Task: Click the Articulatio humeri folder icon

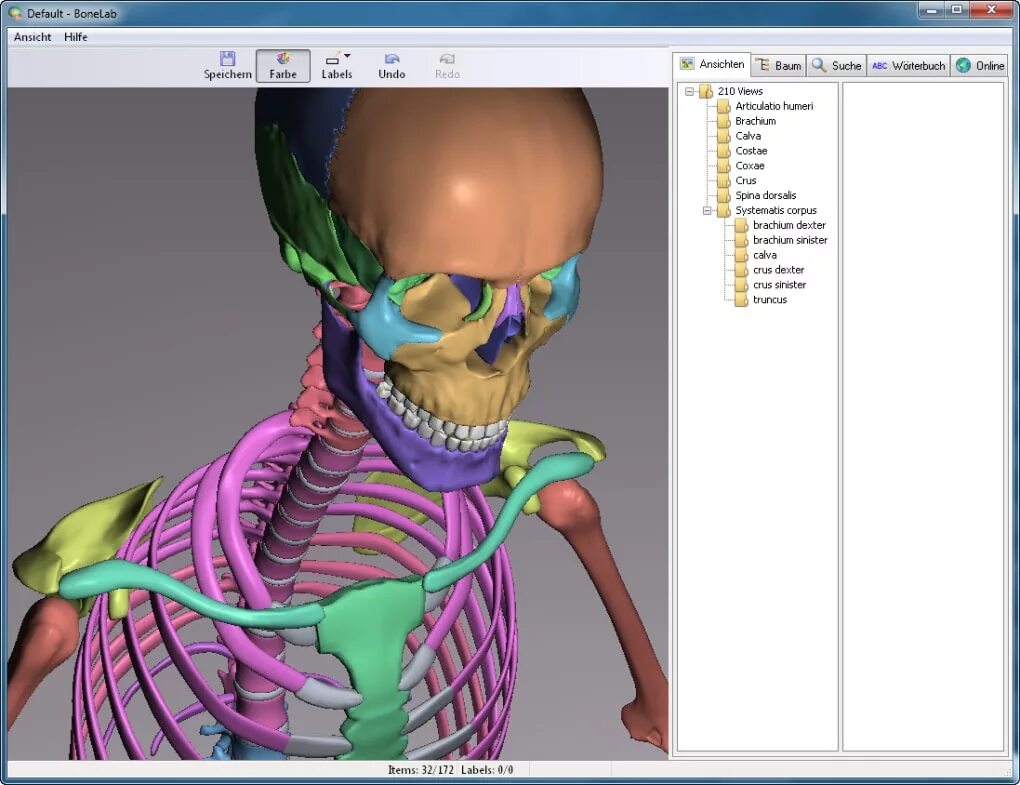Action: [x=724, y=106]
